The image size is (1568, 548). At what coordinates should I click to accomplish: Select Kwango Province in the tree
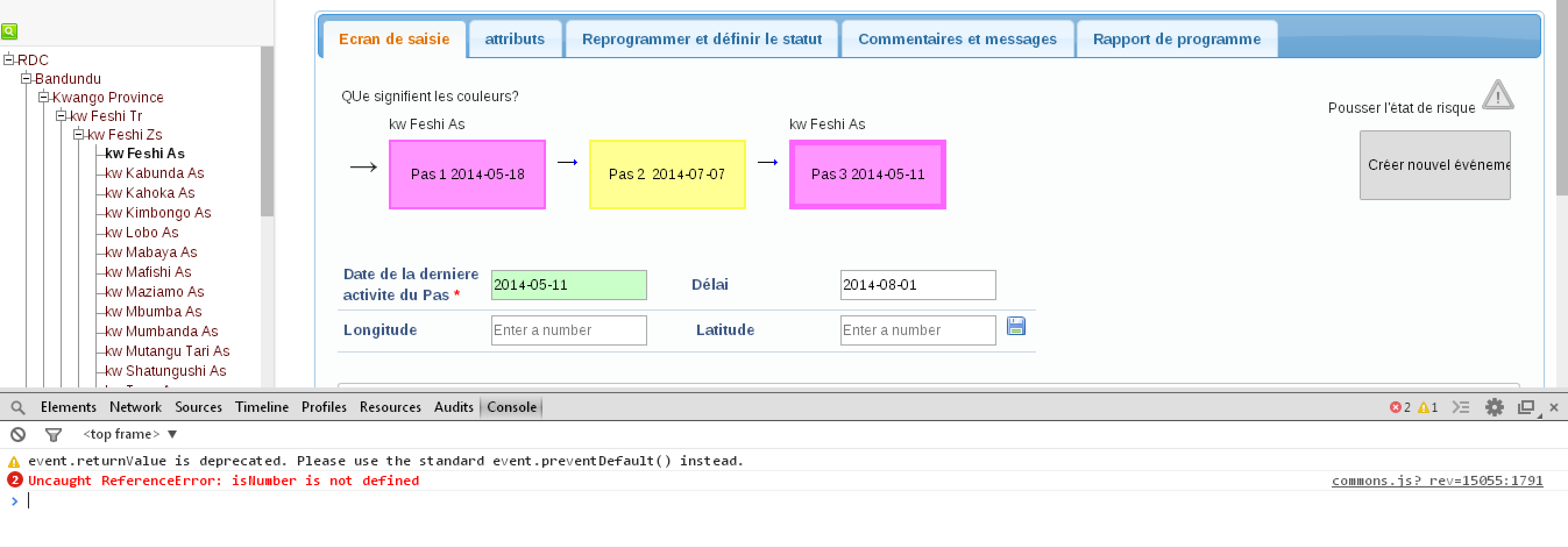[x=108, y=97]
